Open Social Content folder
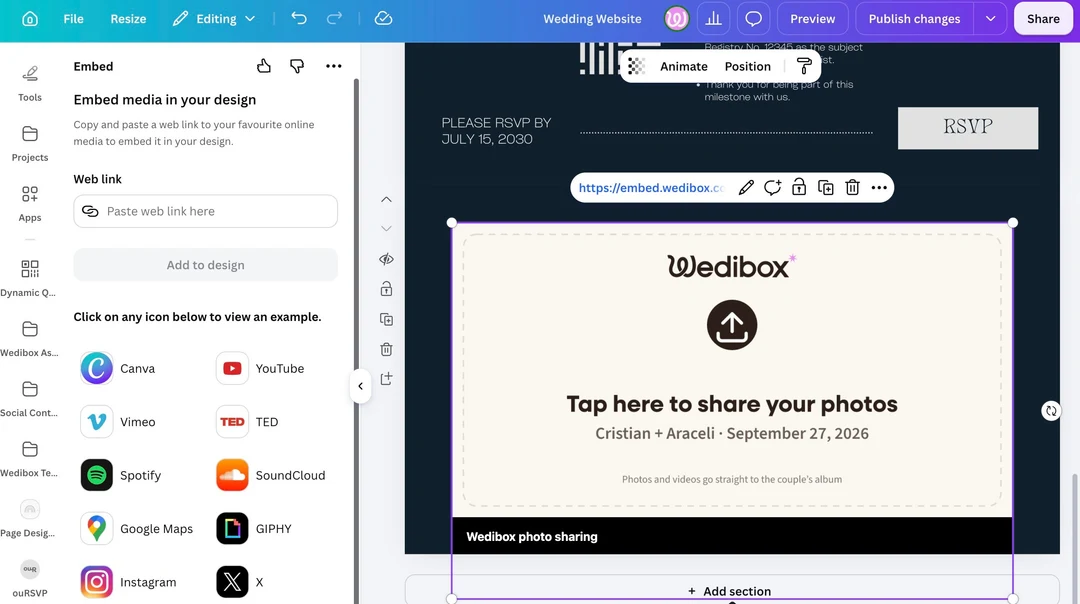This screenshot has height=604, width=1080. tap(30, 398)
